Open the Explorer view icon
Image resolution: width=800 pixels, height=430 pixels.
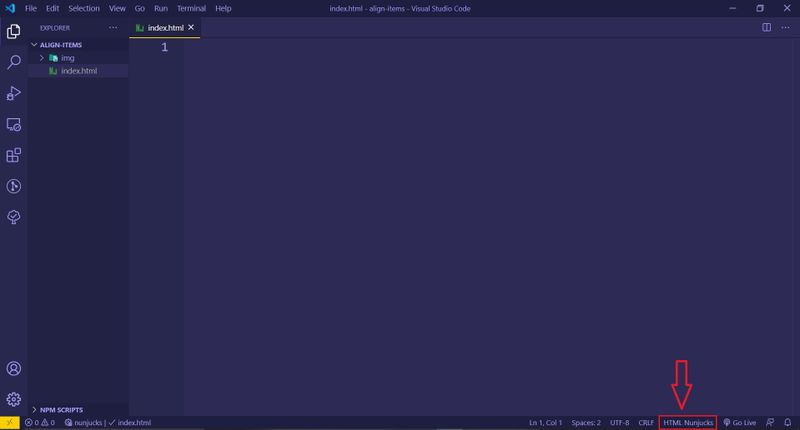[14, 31]
